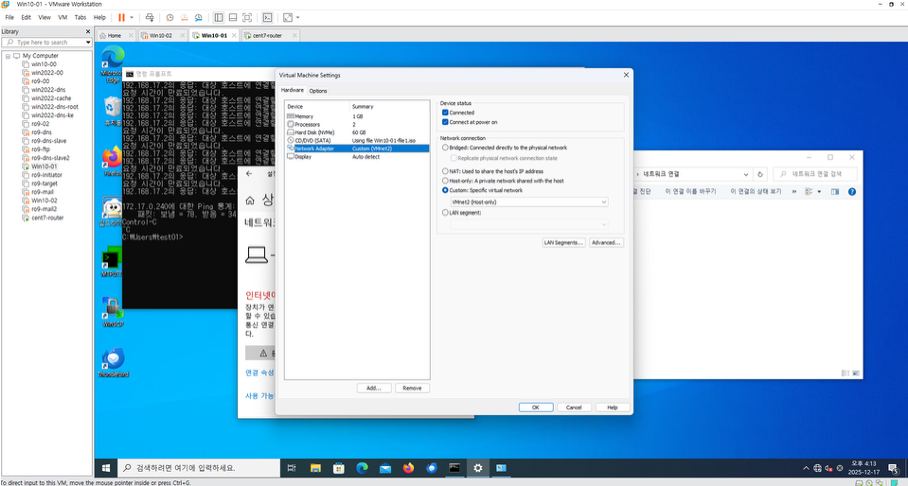Enter full screen mode icon
The height and width of the screenshot is (486, 908).
pyautogui.click(x=247, y=17)
